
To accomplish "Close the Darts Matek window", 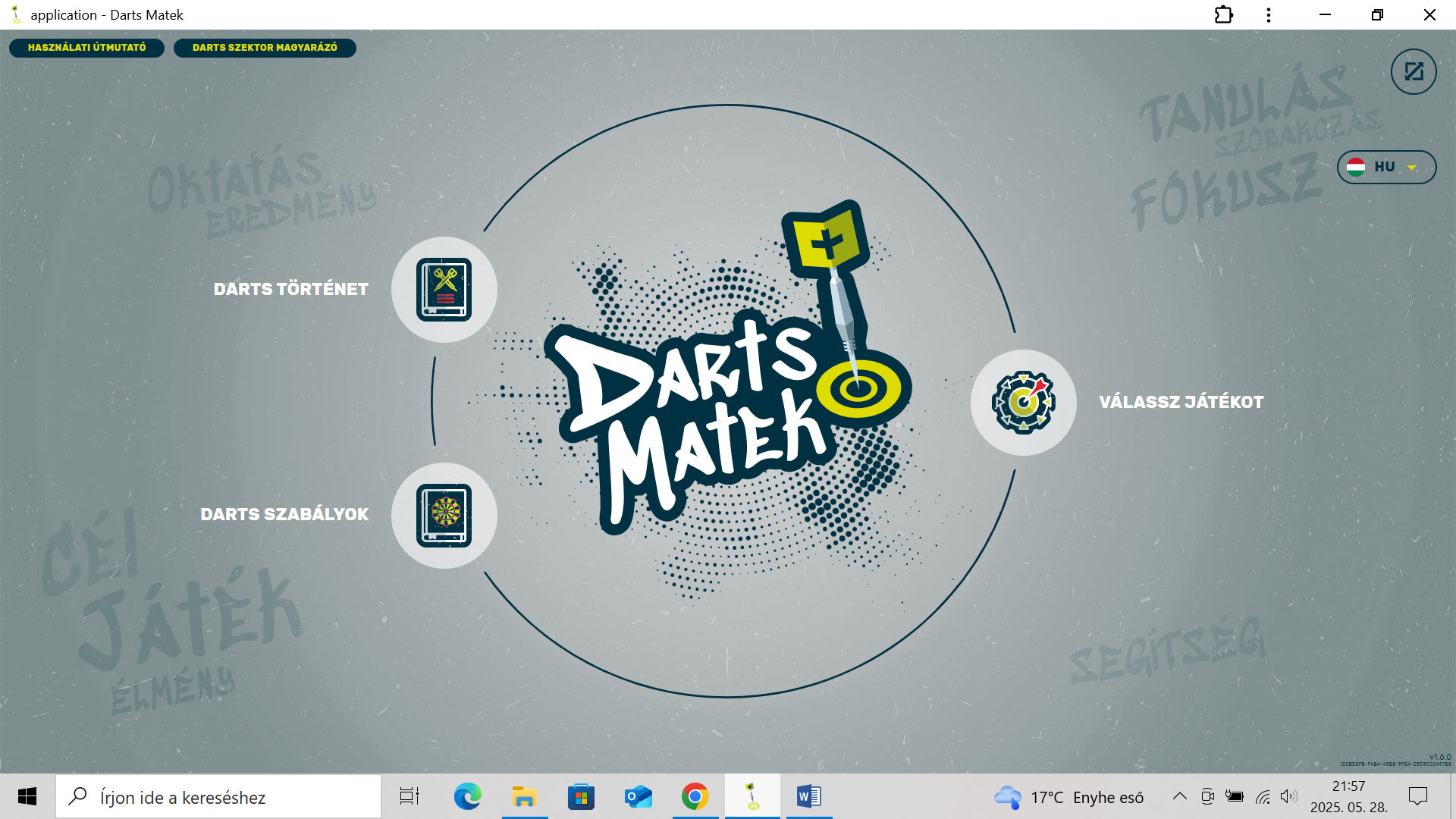I will tap(1429, 15).
